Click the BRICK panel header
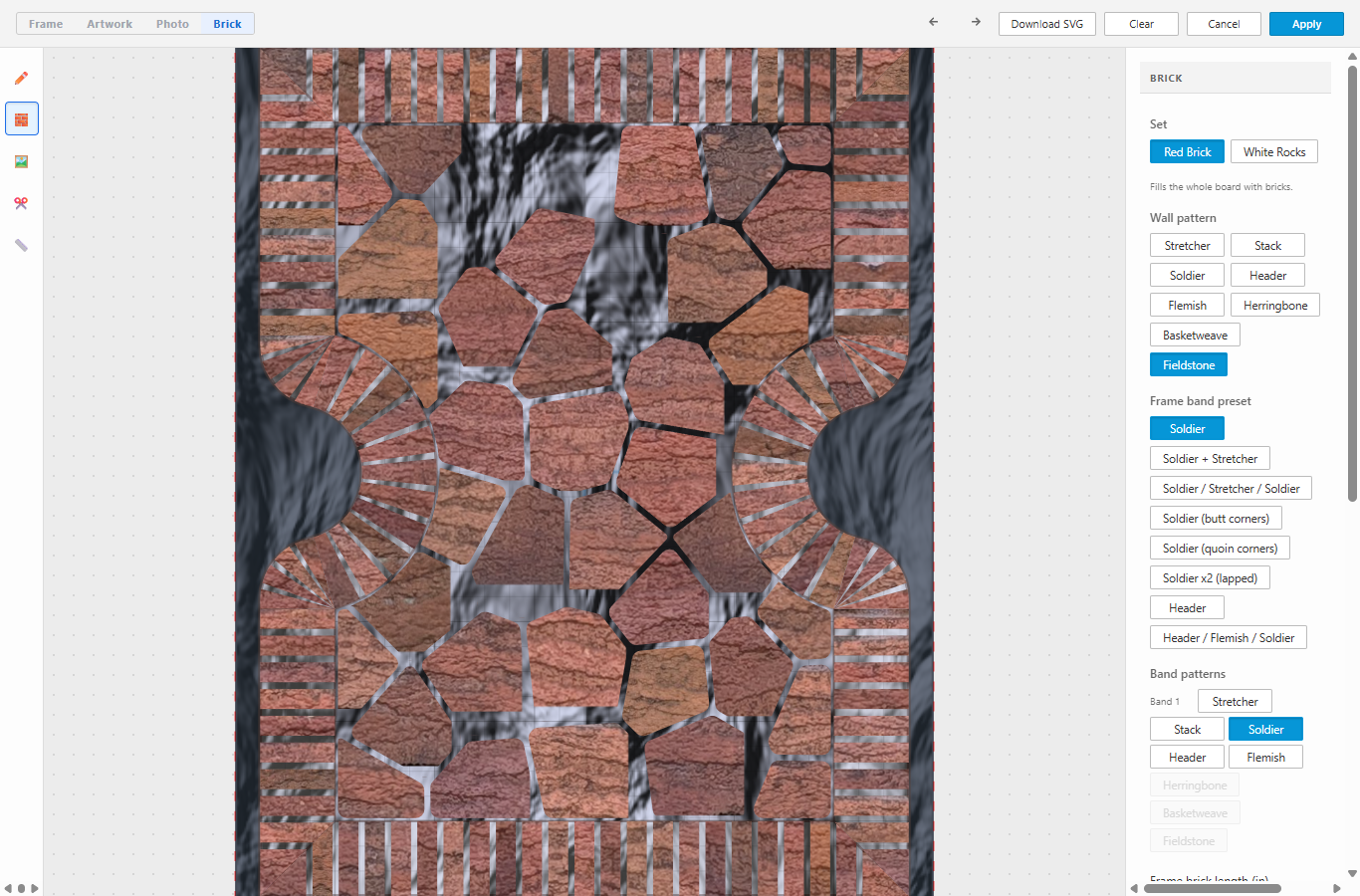The height and width of the screenshot is (896, 1360). coord(1235,78)
